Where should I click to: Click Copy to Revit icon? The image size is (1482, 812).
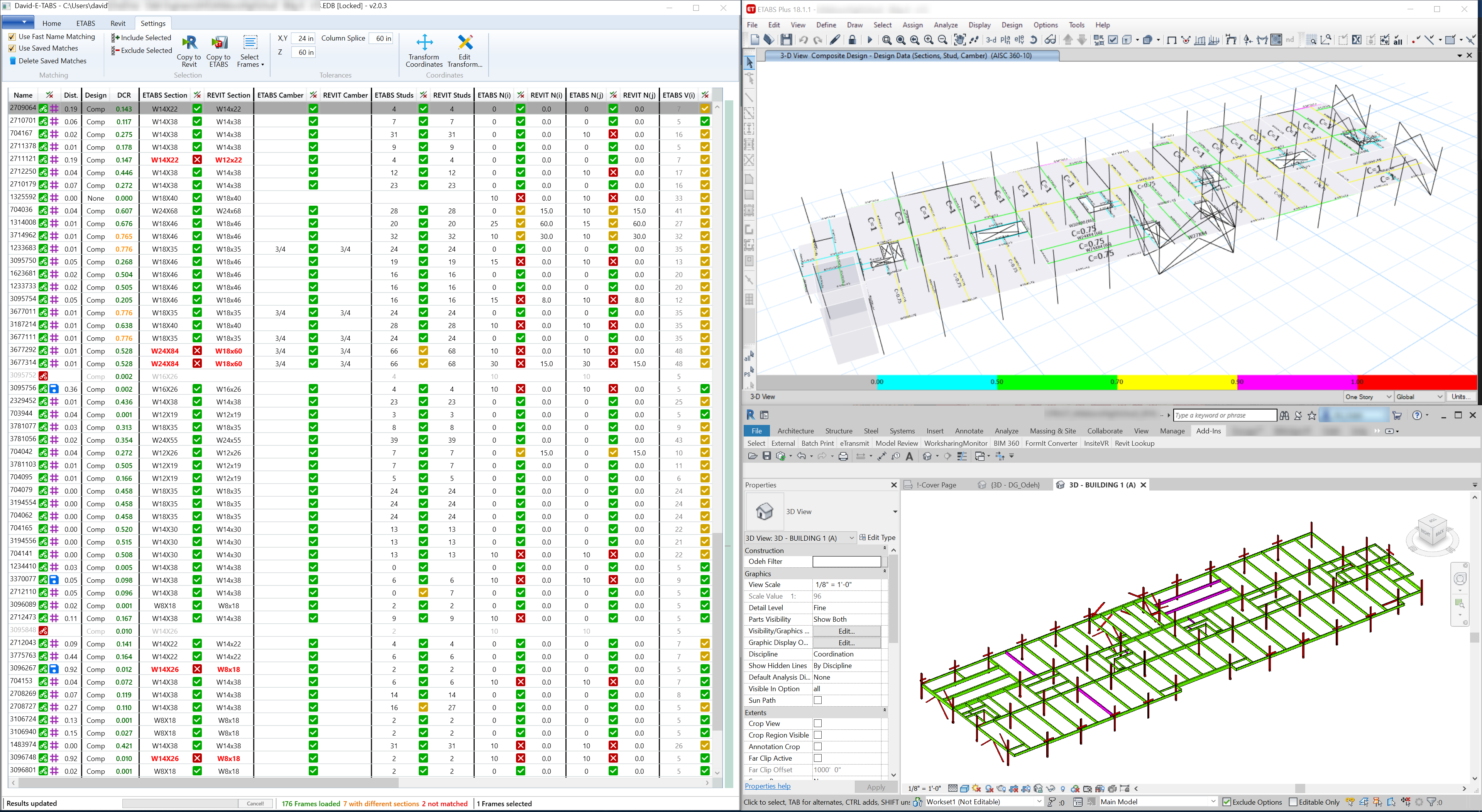(x=189, y=42)
